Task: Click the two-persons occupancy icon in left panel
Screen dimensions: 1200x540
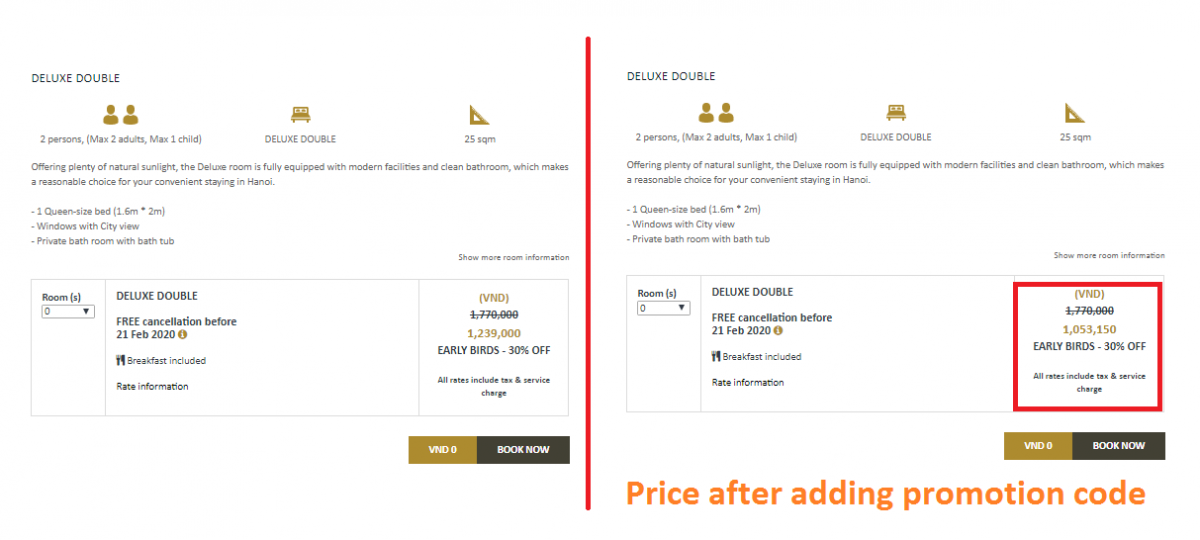Action: click(x=120, y=114)
